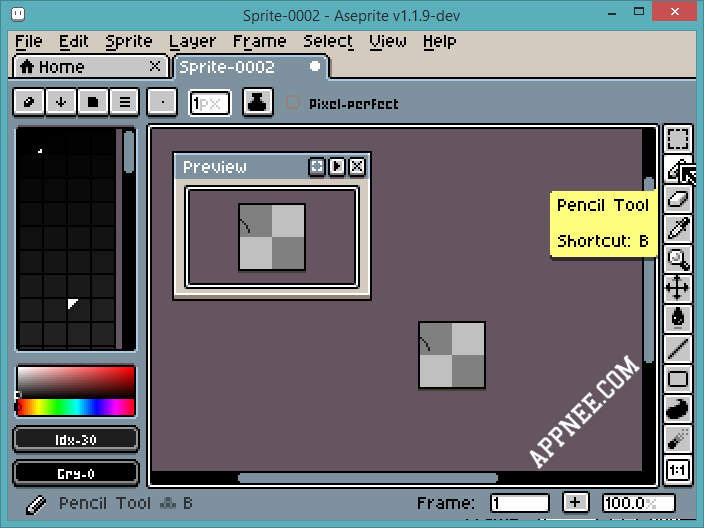Click the palette panel scrollbar
704x528 pixels.
(x=129, y=152)
